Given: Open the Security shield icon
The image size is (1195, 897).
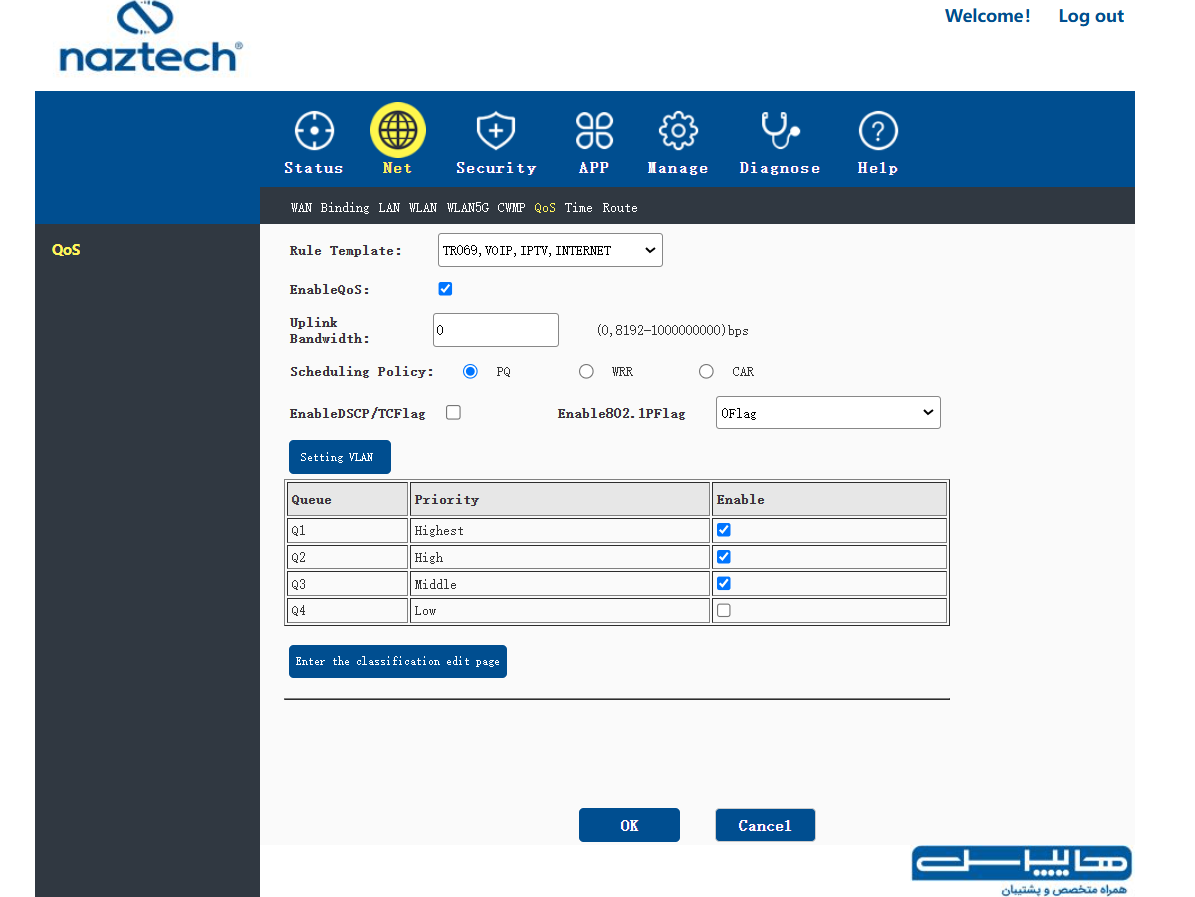Looking at the screenshot, I should pos(496,130).
